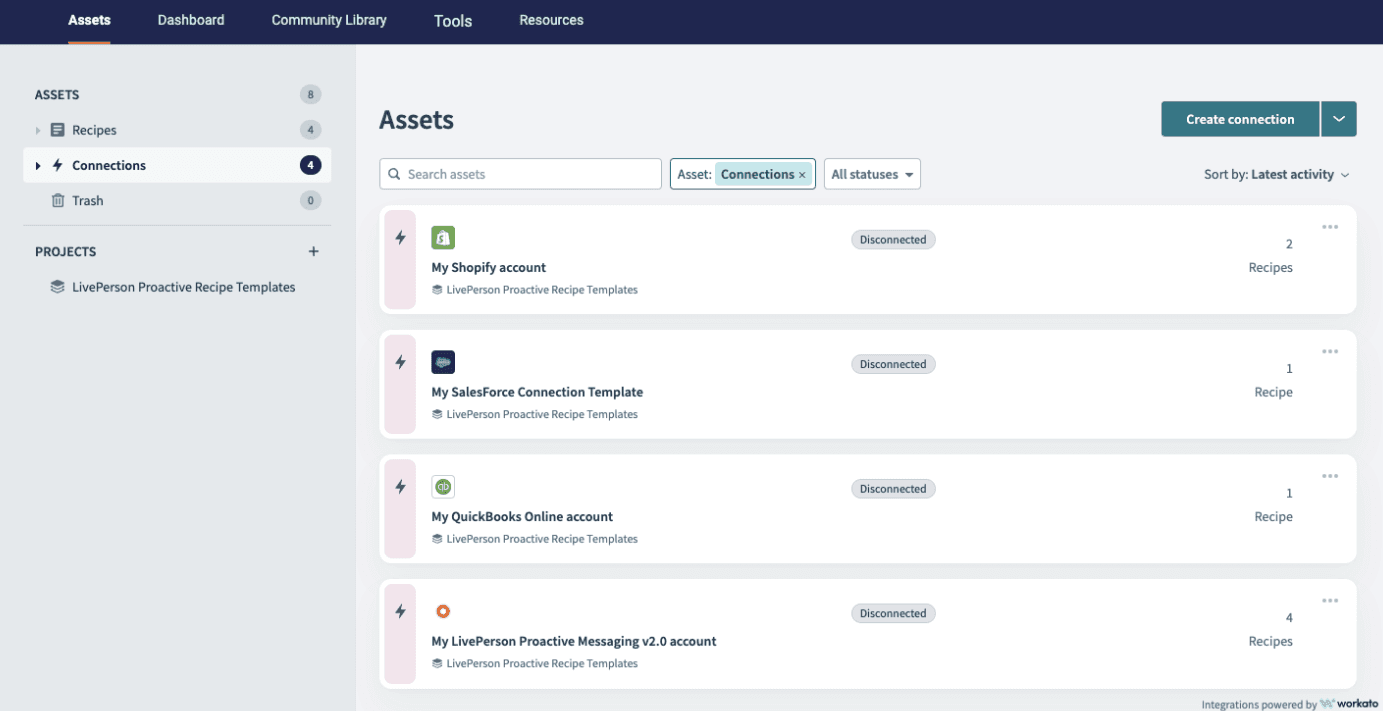
Task: Add a new project with plus icon
Action: 313,252
